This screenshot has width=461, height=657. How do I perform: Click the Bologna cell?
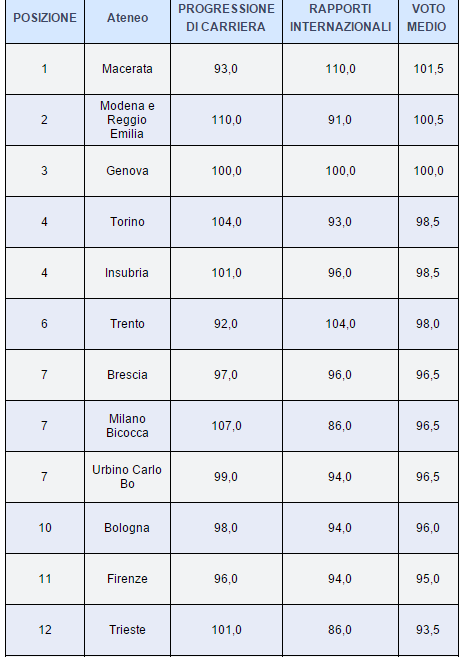point(127,528)
